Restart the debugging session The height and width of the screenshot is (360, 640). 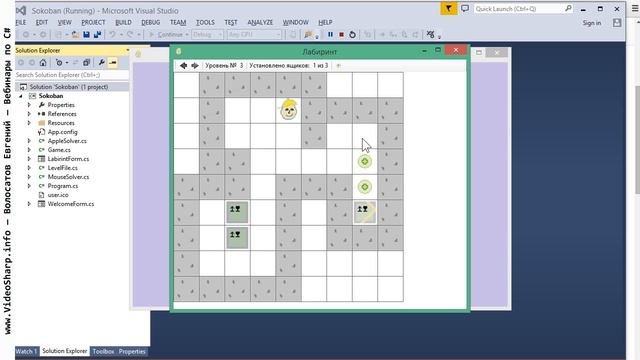click(352, 35)
